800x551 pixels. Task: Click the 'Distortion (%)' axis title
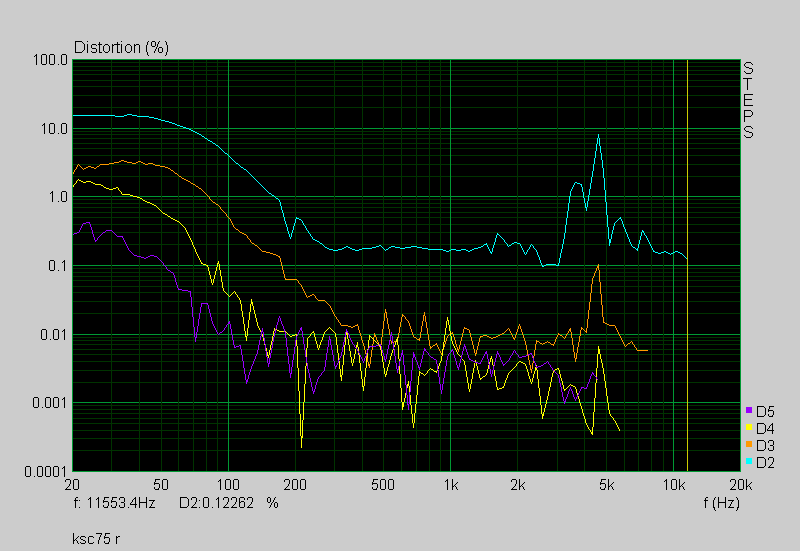(x=121, y=47)
